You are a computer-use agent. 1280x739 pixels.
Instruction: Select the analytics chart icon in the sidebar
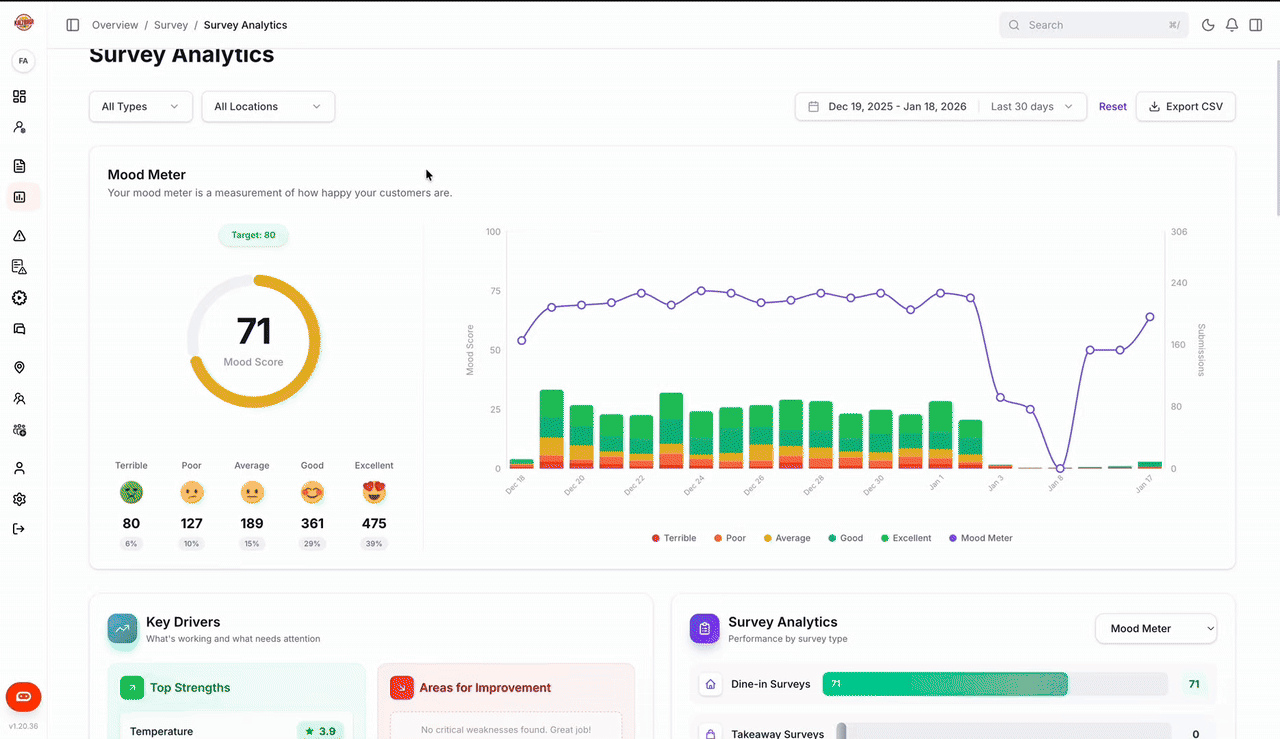(x=20, y=196)
